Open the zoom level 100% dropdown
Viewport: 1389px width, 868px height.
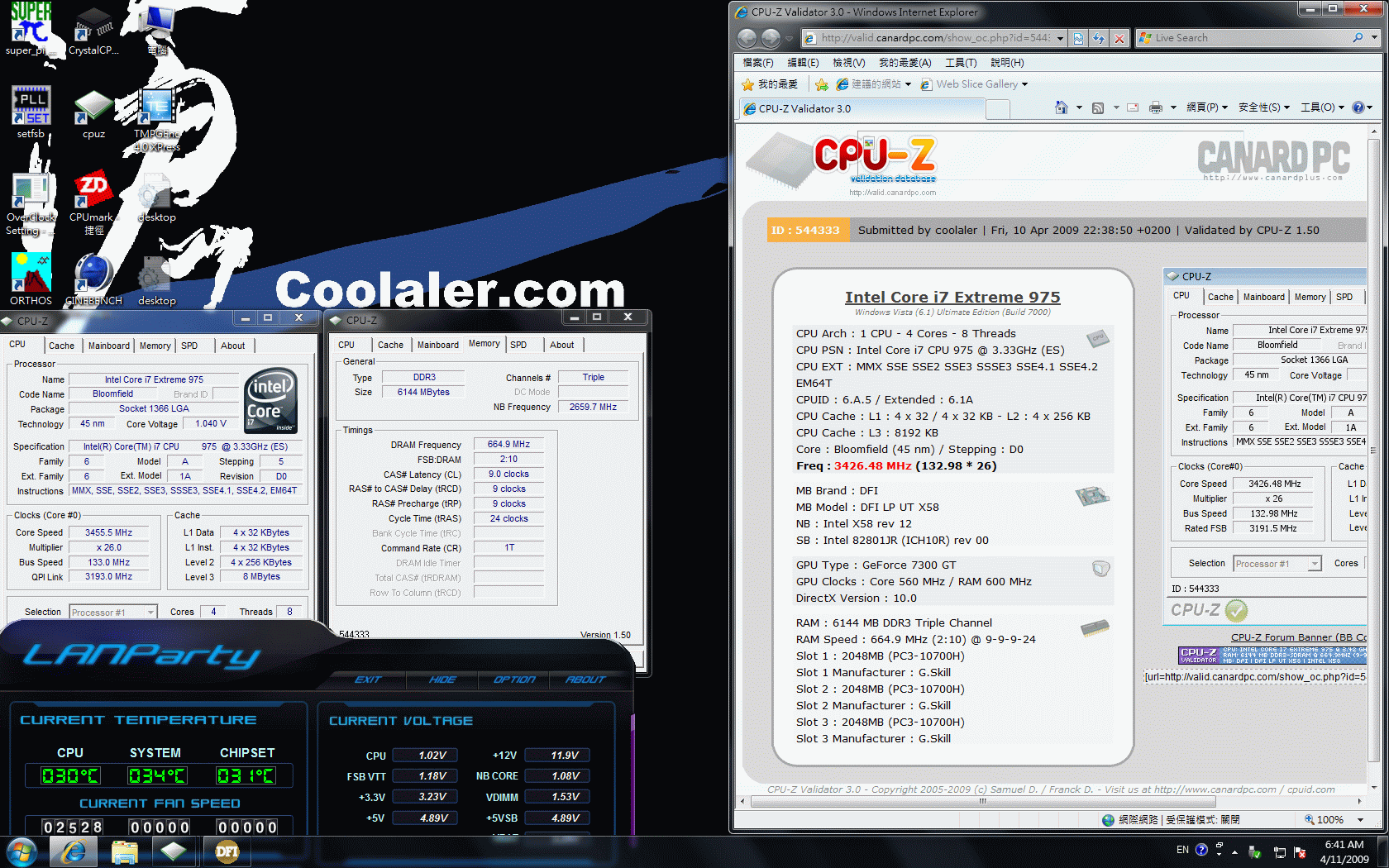1361,820
